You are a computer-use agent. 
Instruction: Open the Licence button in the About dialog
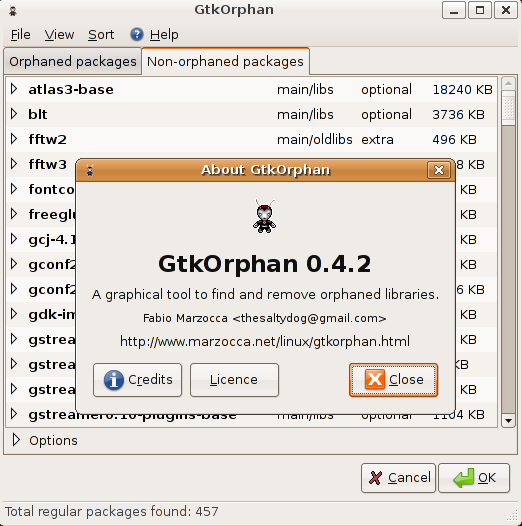coord(234,380)
